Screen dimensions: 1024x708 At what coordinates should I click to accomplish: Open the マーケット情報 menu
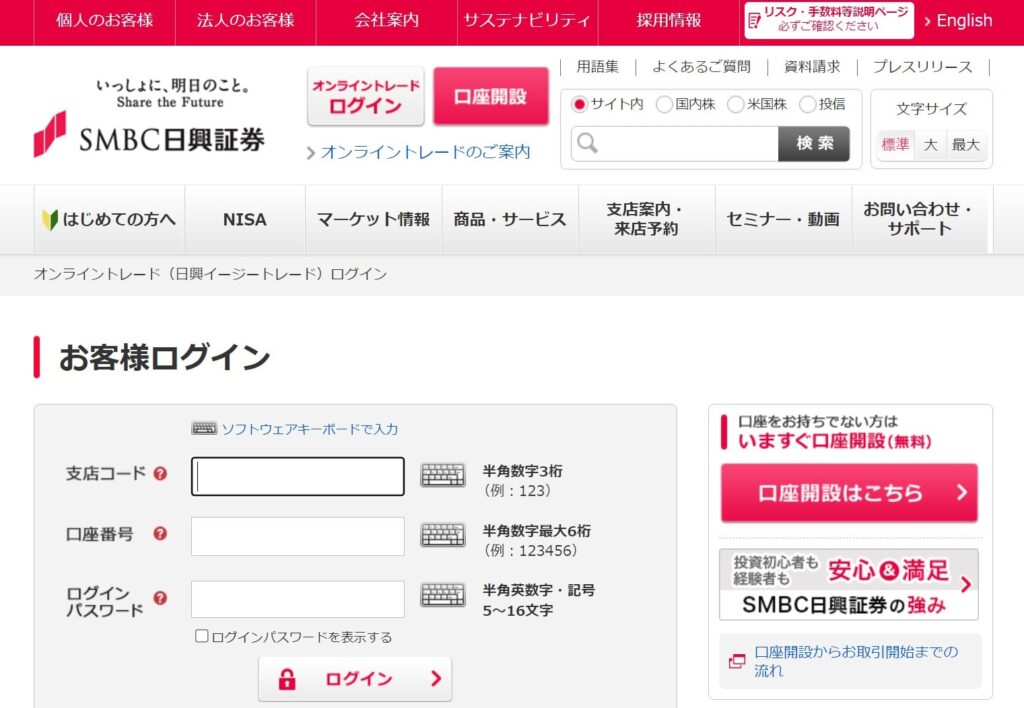pos(374,219)
